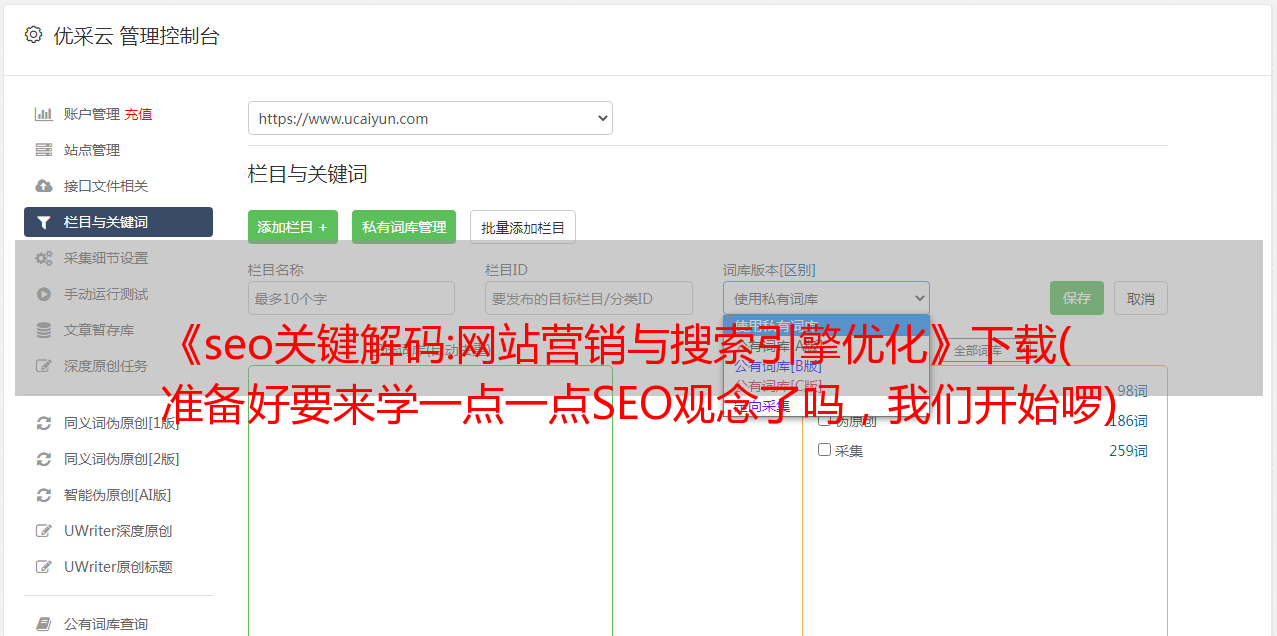Click the 取消 button

pos(1141,298)
